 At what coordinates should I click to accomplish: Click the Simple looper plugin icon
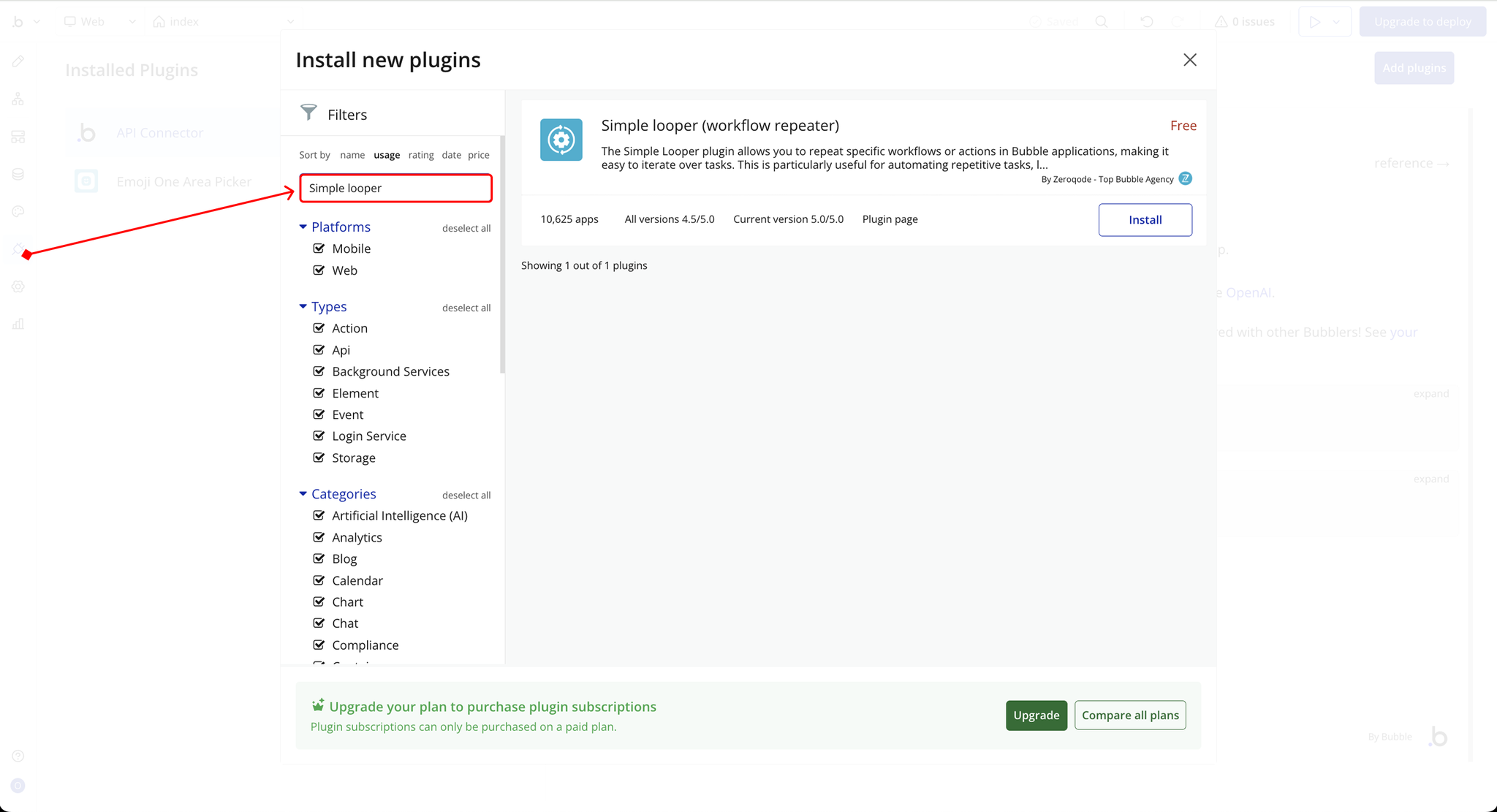click(x=561, y=140)
